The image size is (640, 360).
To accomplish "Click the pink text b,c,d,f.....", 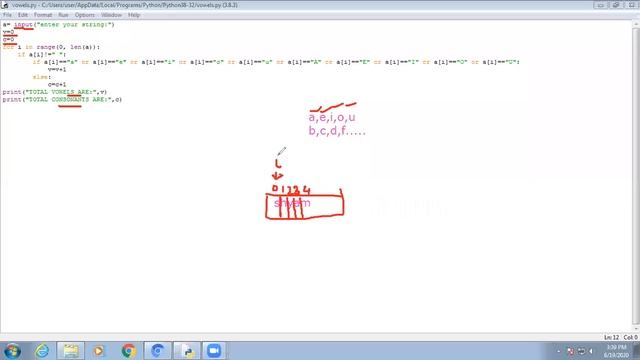I will click(x=337, y=131).
